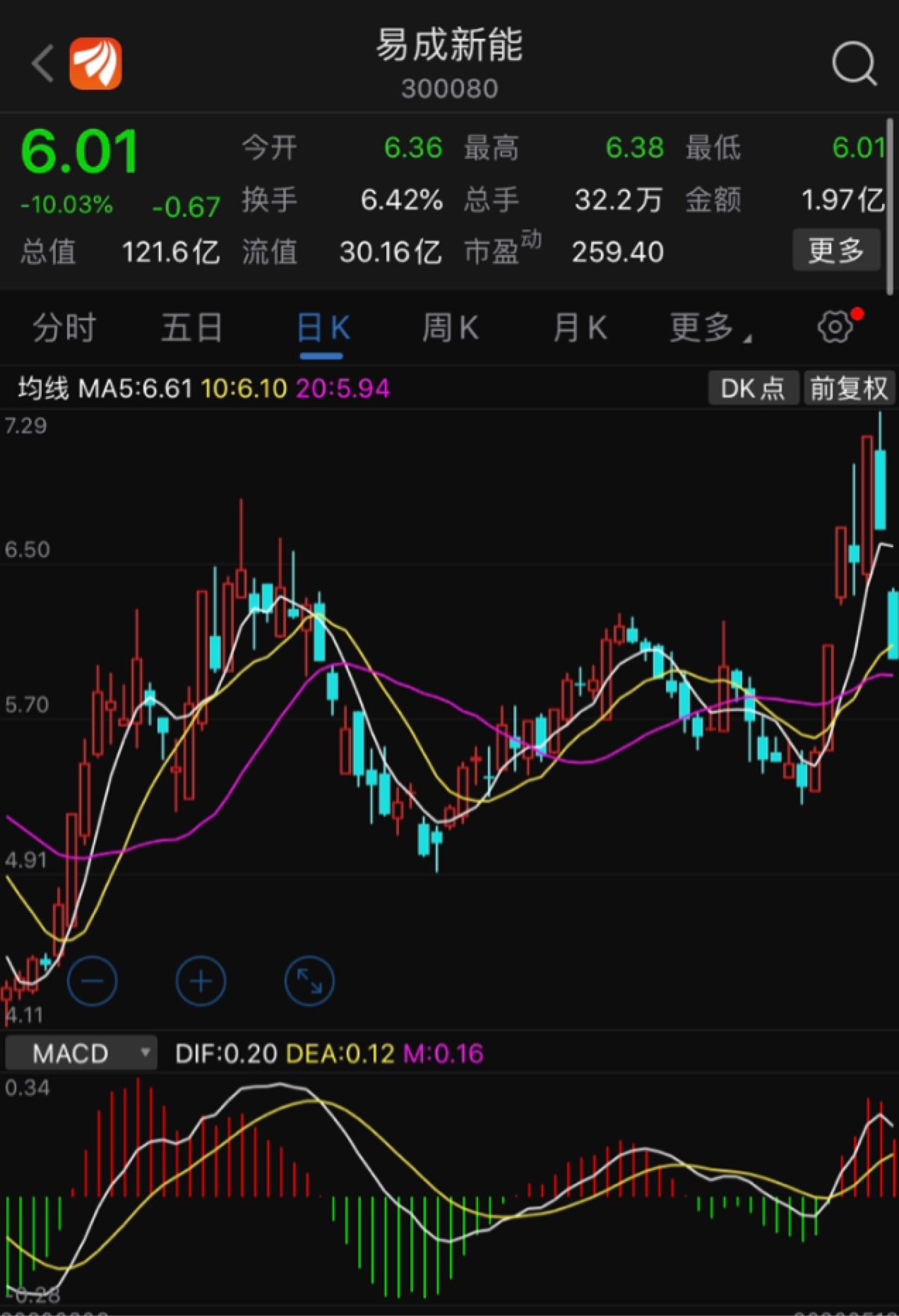Toggle the DK点 button

point(753,388)
